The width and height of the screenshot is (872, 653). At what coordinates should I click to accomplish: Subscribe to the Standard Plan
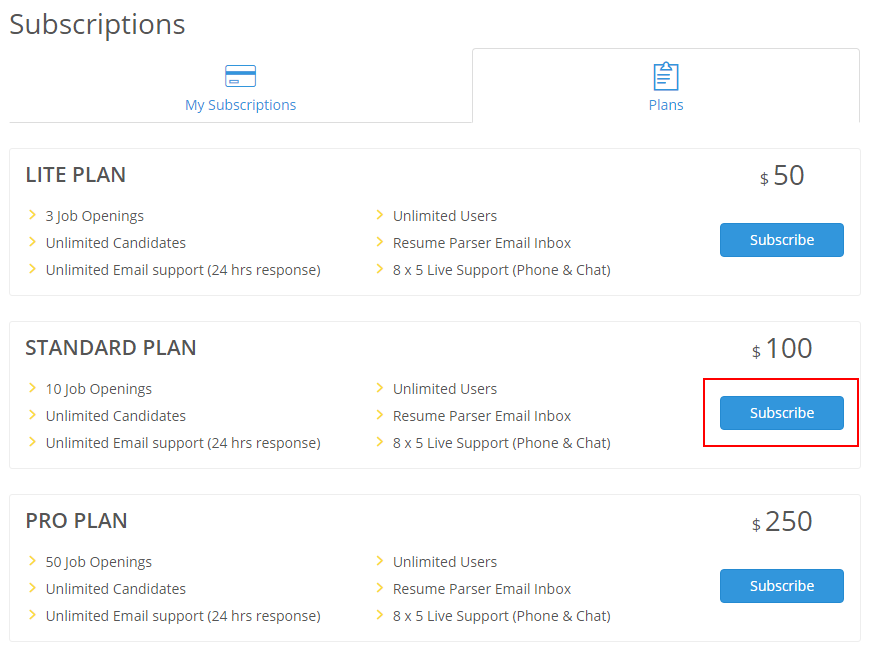781,413
